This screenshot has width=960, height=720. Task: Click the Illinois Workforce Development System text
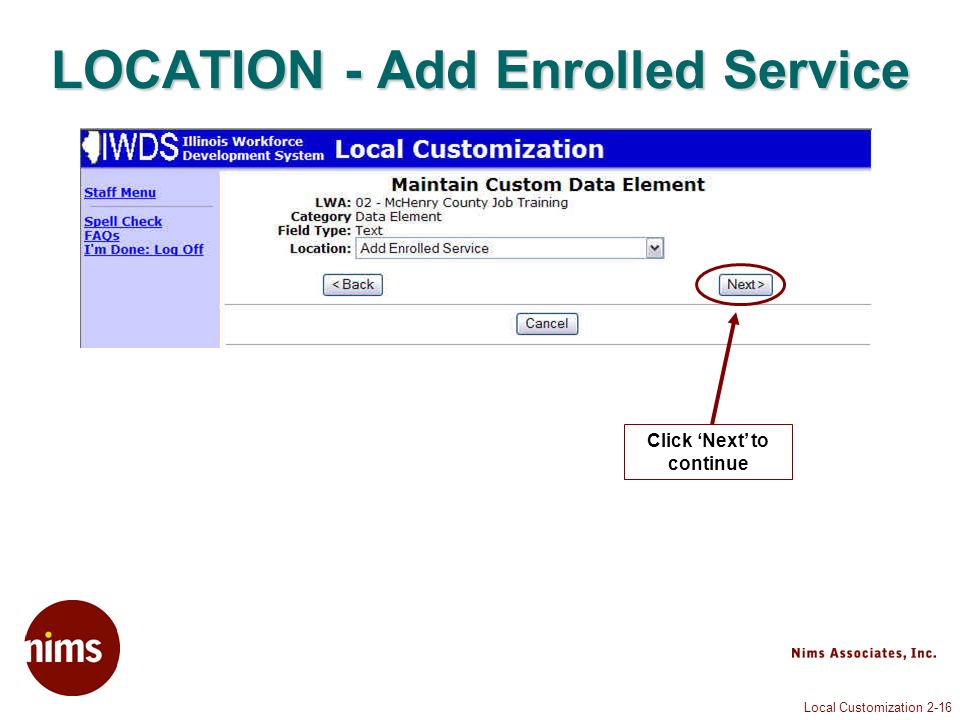pyautogui.click(x=253, y=148)
